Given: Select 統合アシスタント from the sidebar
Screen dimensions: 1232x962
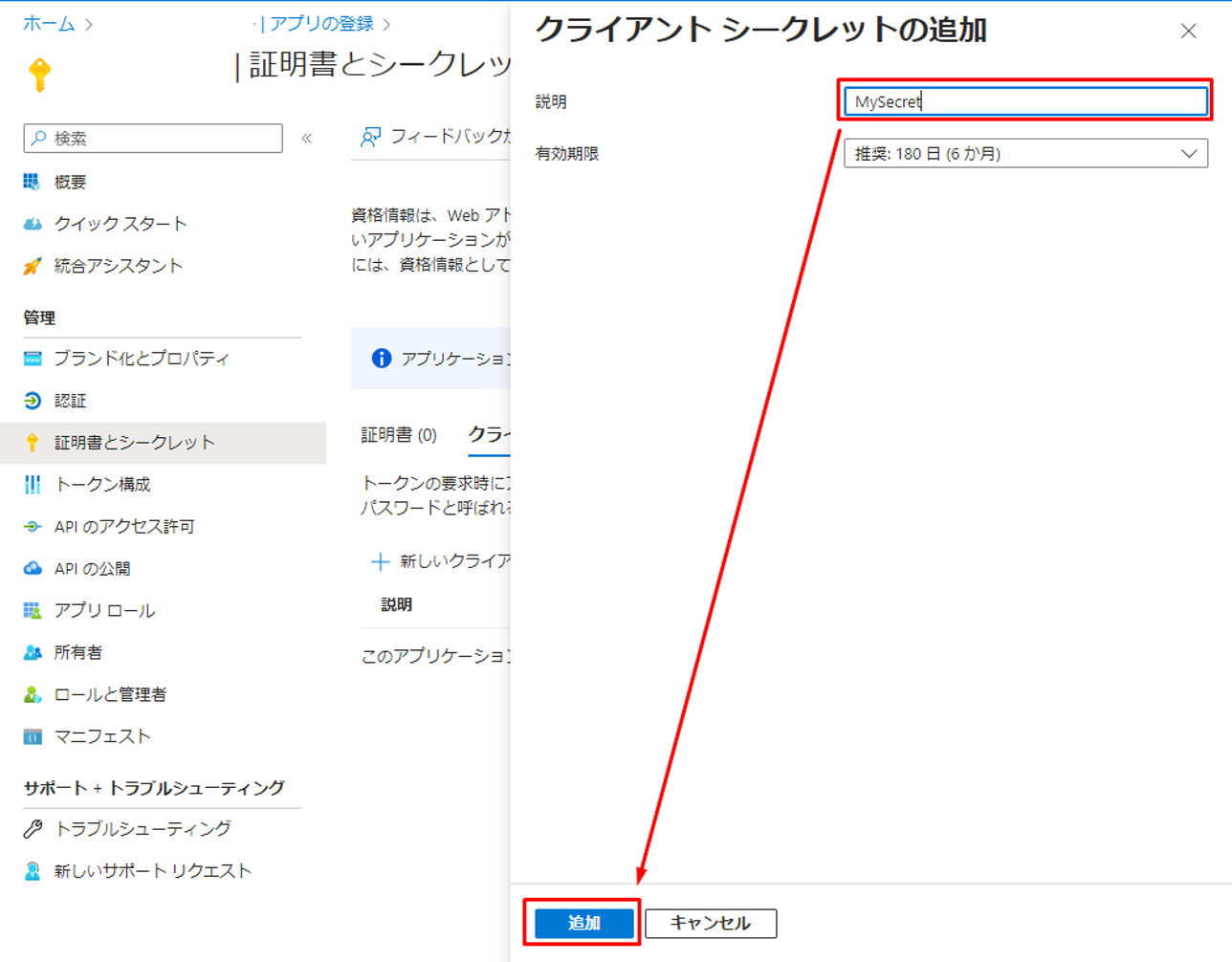Looking at the screenshot, I should coord(119,266).
